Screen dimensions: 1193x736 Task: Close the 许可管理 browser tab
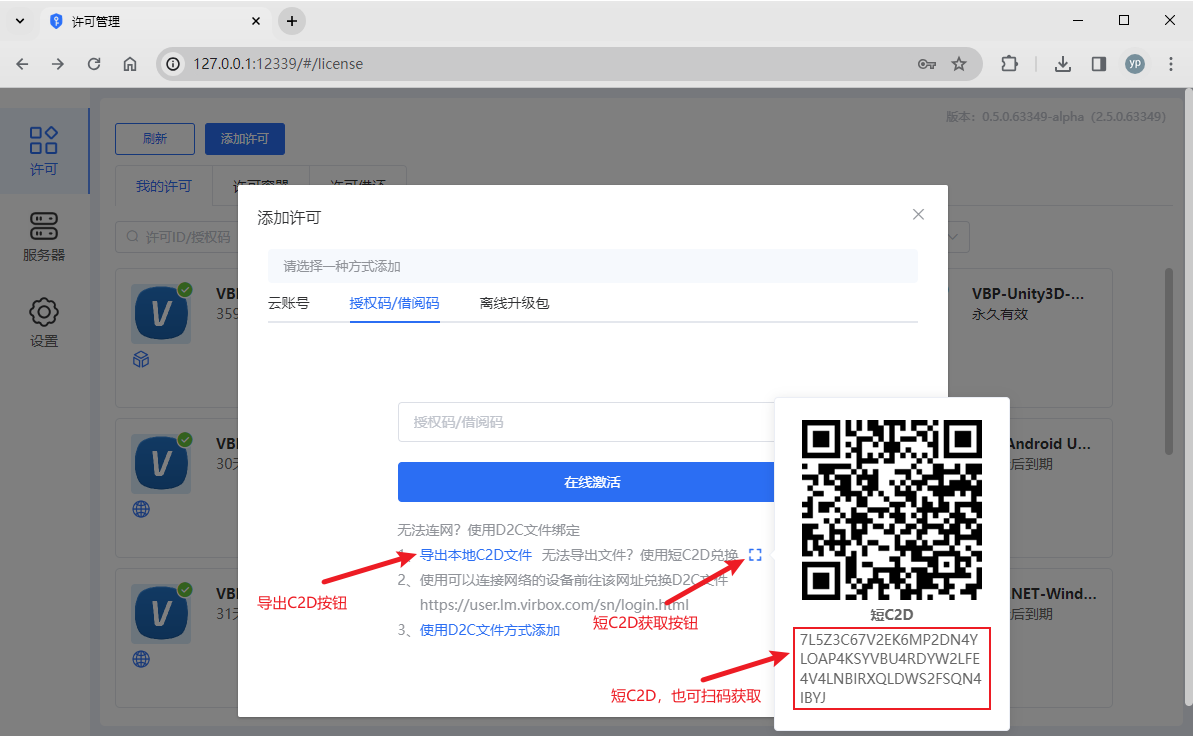click(x=256, y=21)
